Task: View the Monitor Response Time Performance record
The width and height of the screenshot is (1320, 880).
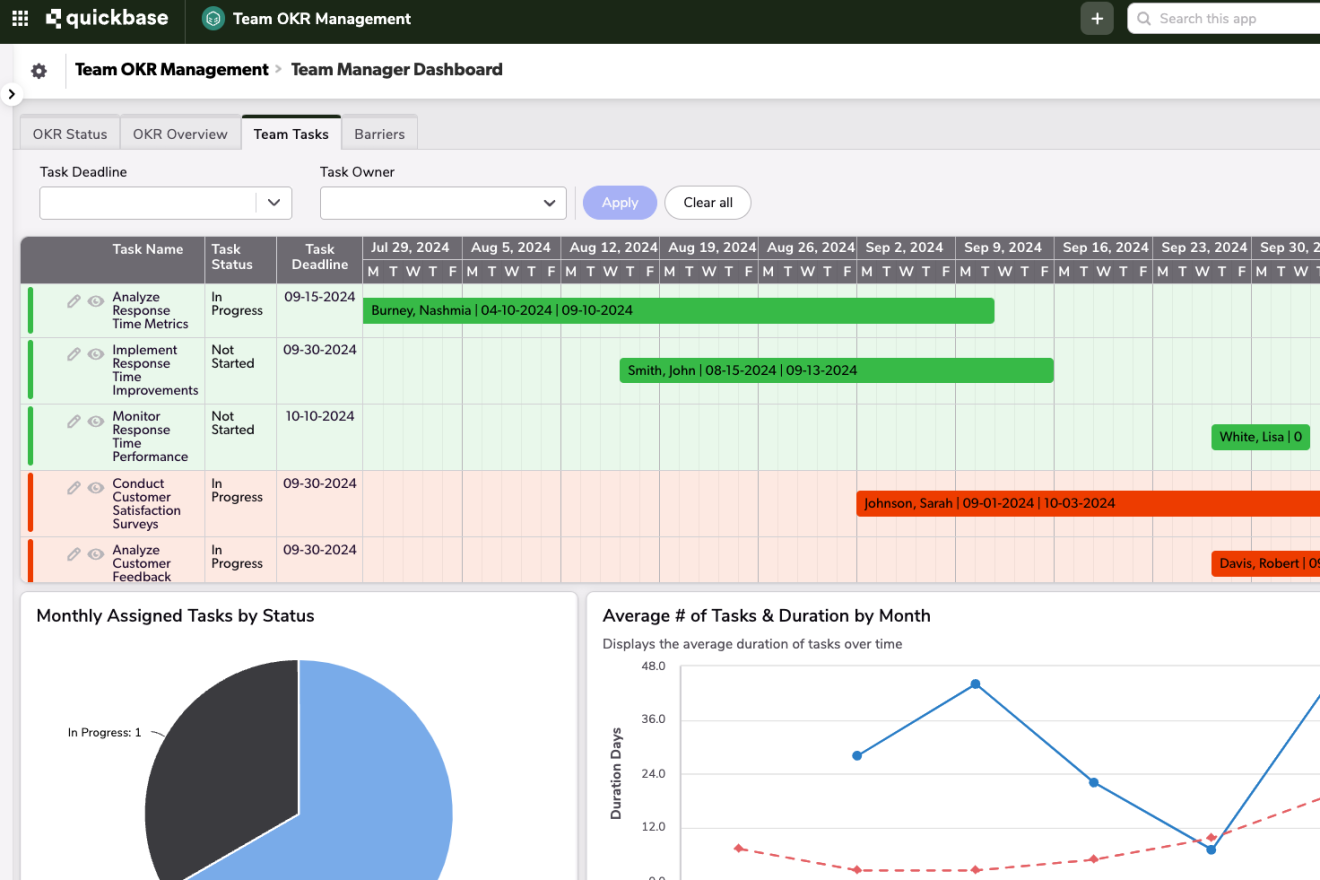Action: coord(96,421)
